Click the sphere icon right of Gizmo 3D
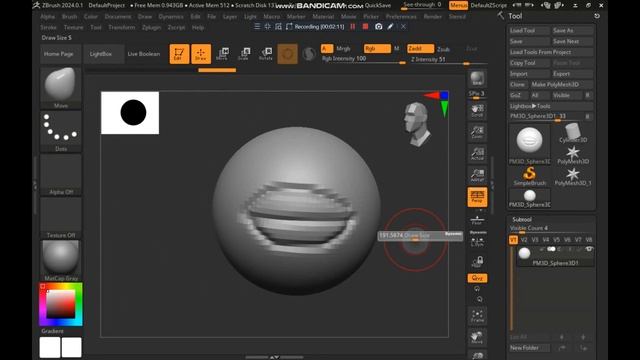 [x=309, y=54]
